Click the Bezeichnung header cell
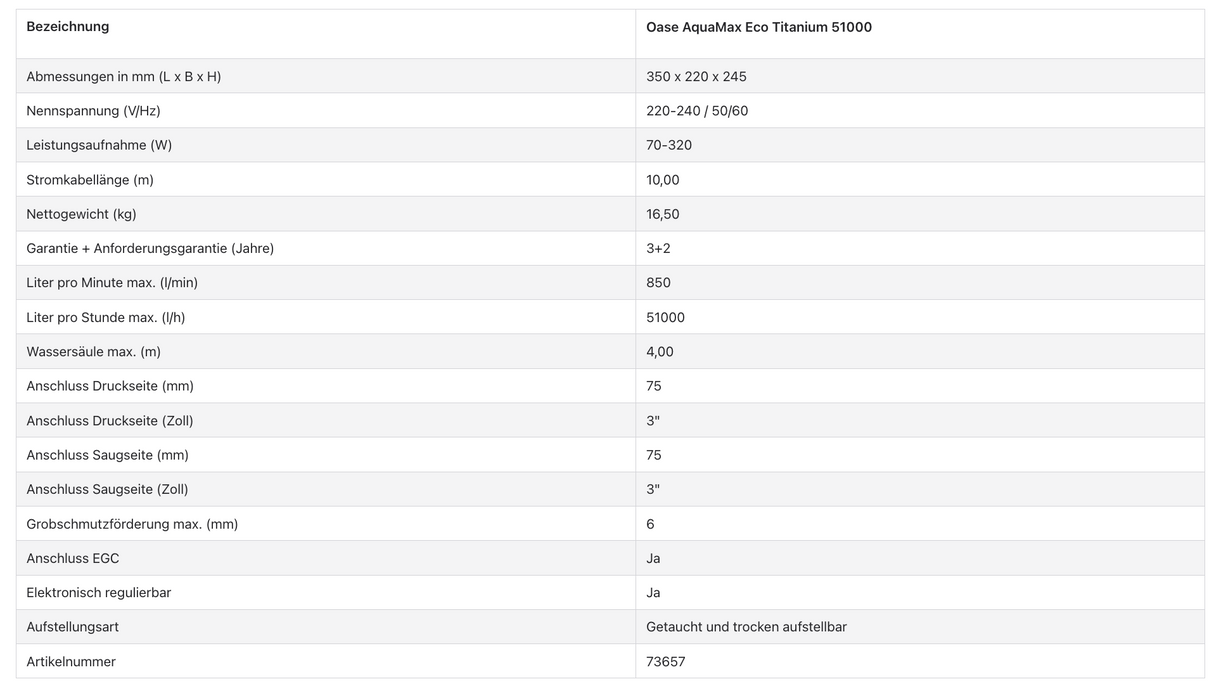This screenshot has width=1214, height=691. point(68,27)
